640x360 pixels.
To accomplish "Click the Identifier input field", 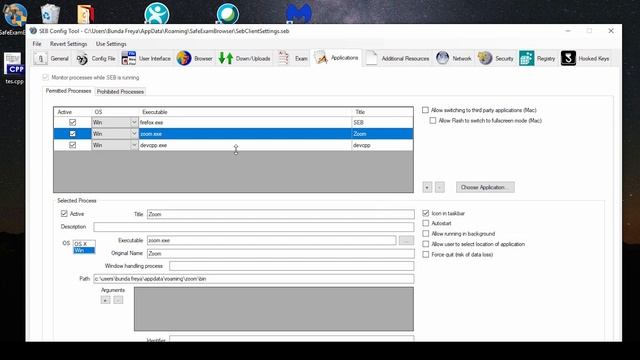I will pos(291,339).
